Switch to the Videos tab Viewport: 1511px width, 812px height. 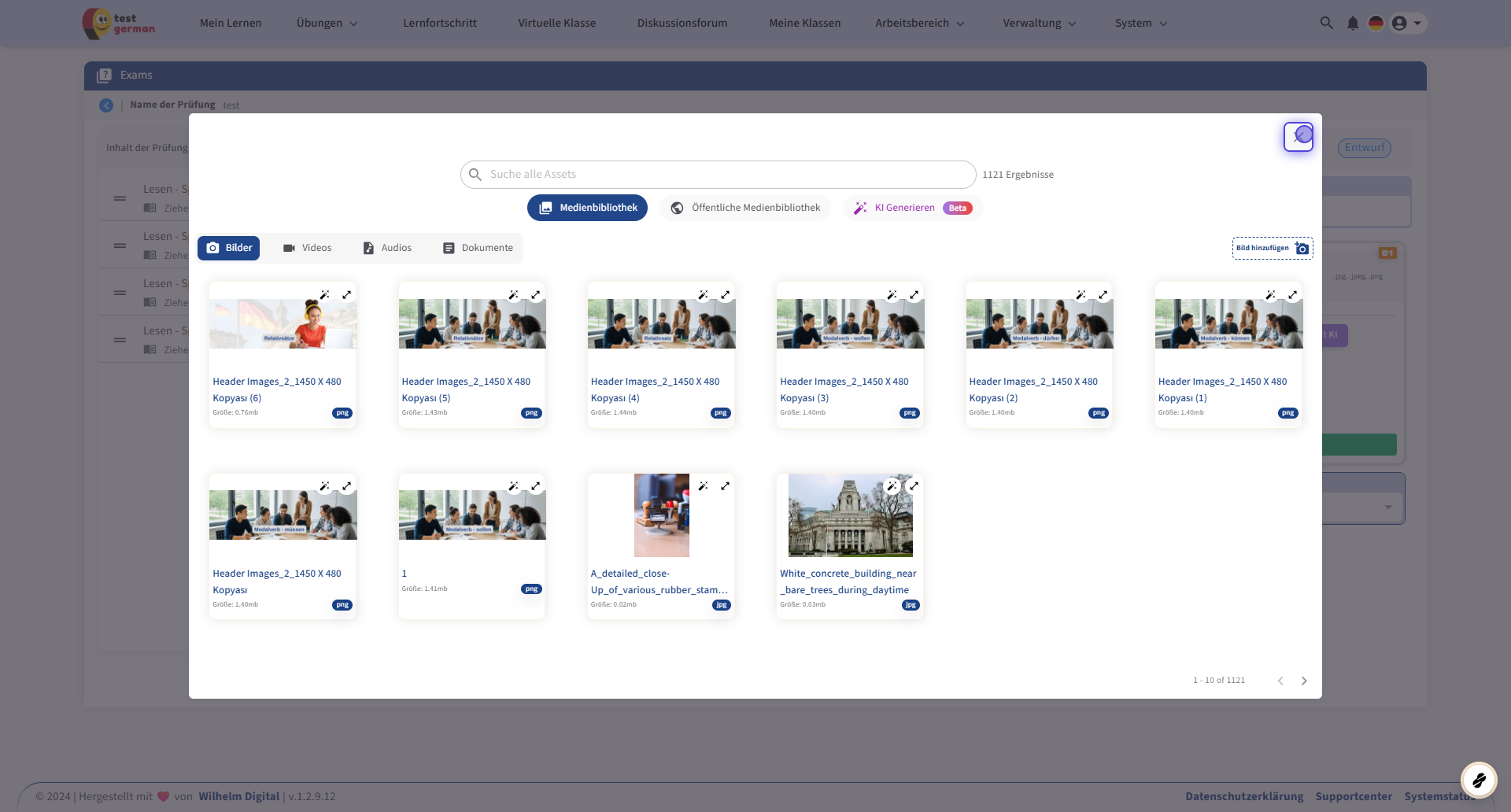[x=307, y=248]
